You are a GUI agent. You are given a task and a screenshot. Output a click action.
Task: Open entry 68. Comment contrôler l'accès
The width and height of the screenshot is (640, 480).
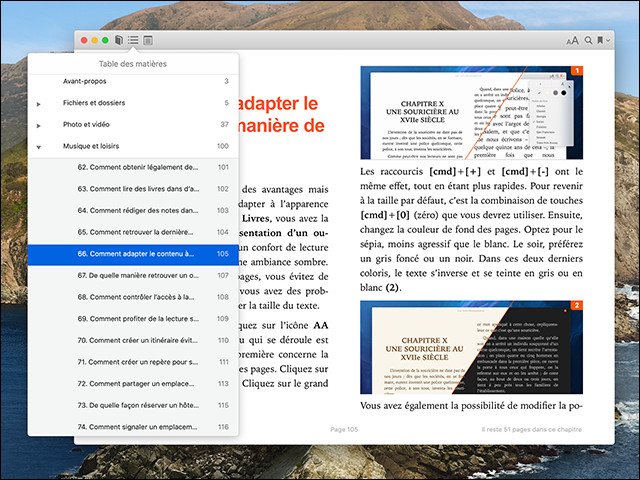(133, 297)
